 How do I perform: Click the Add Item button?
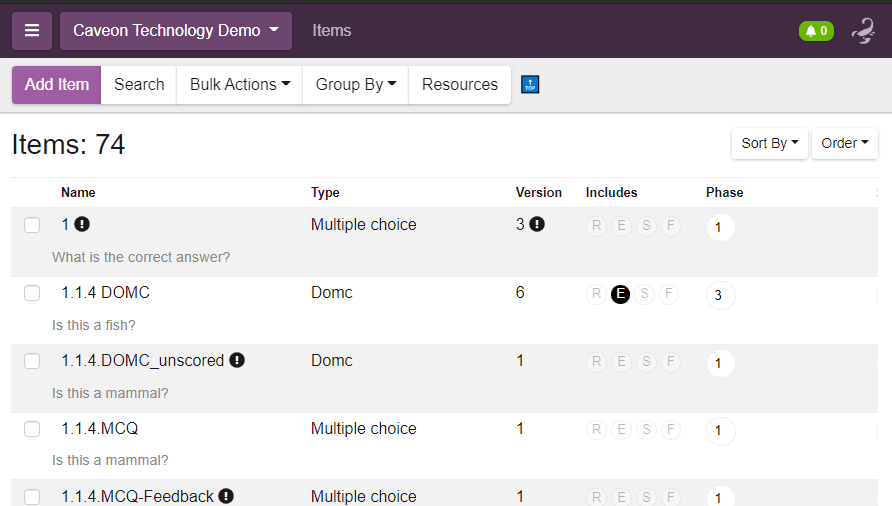(x=57, y=85)
